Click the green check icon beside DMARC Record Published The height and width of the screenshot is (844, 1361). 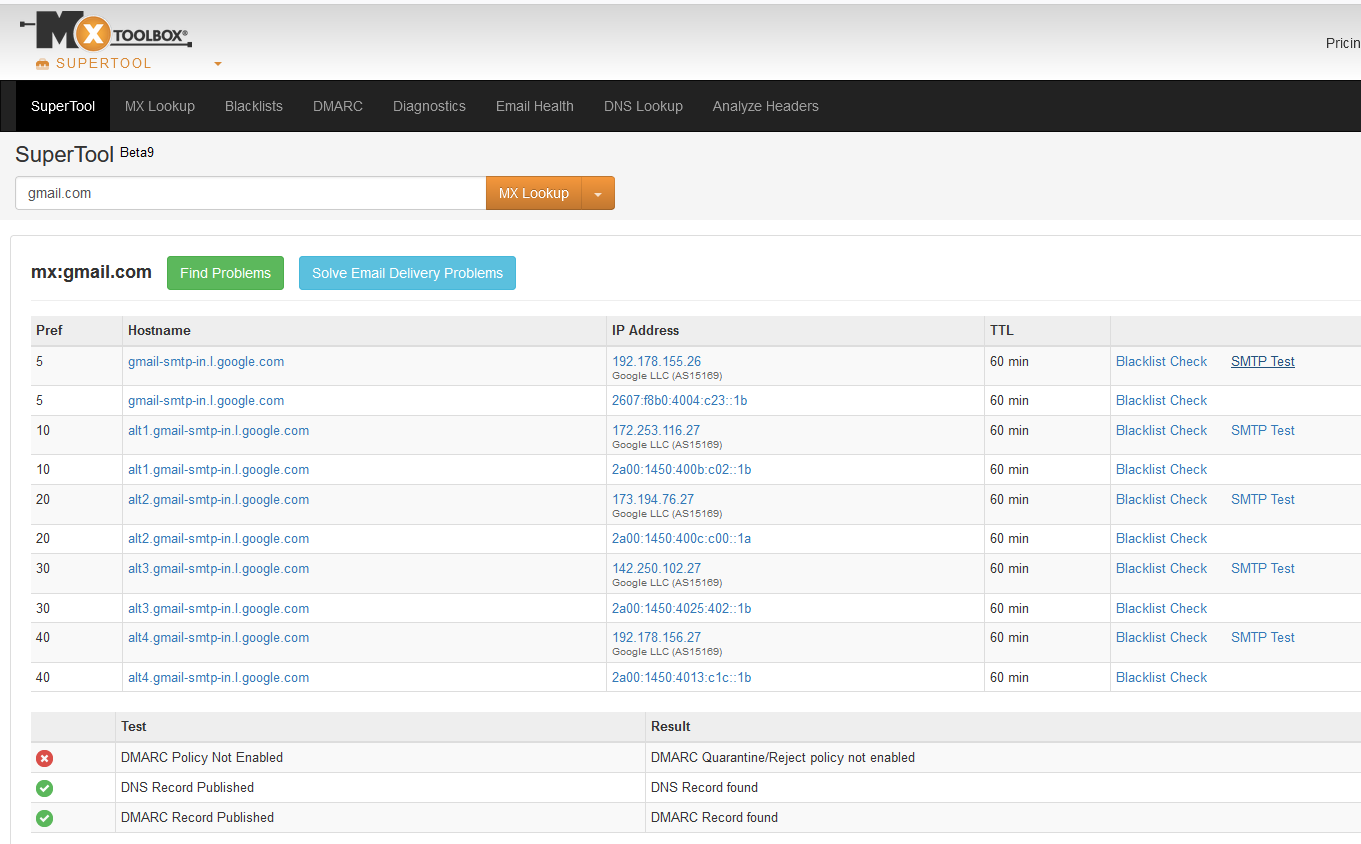tap(44, 818)
